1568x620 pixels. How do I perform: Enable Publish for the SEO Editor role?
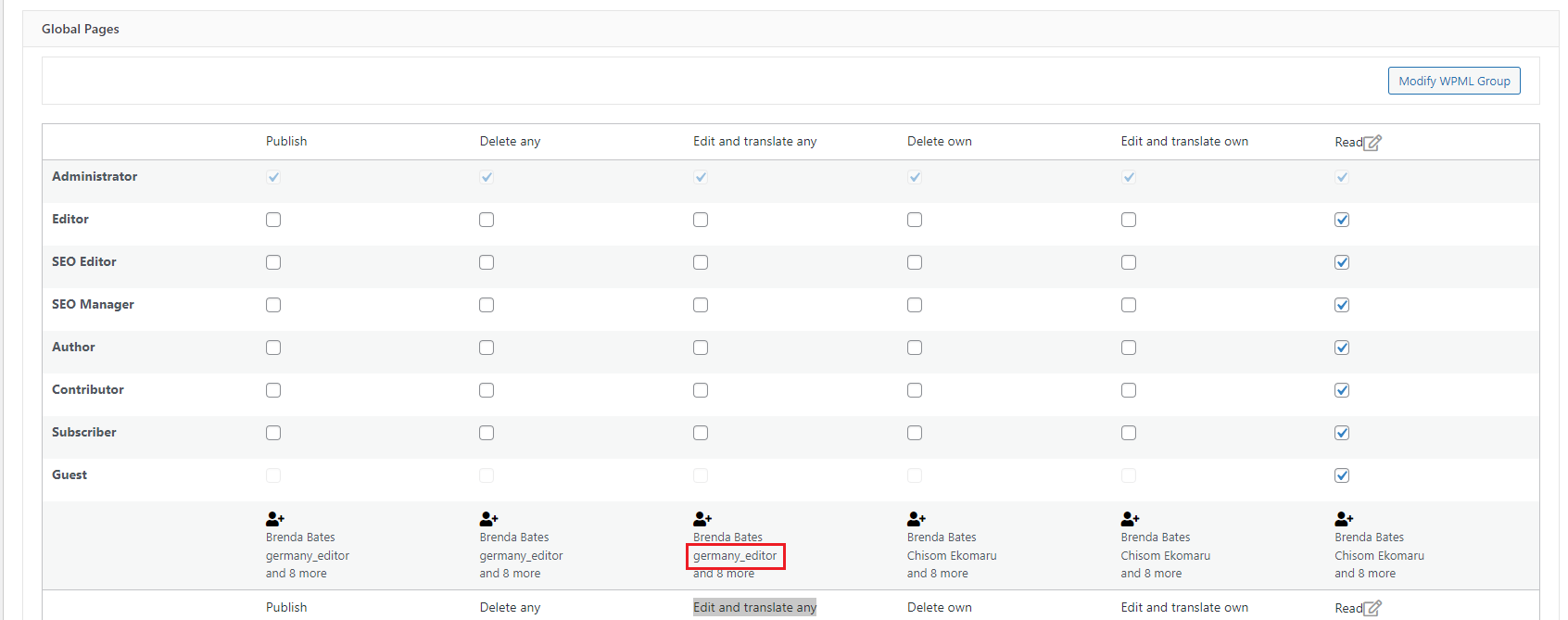tap(273, 262)
